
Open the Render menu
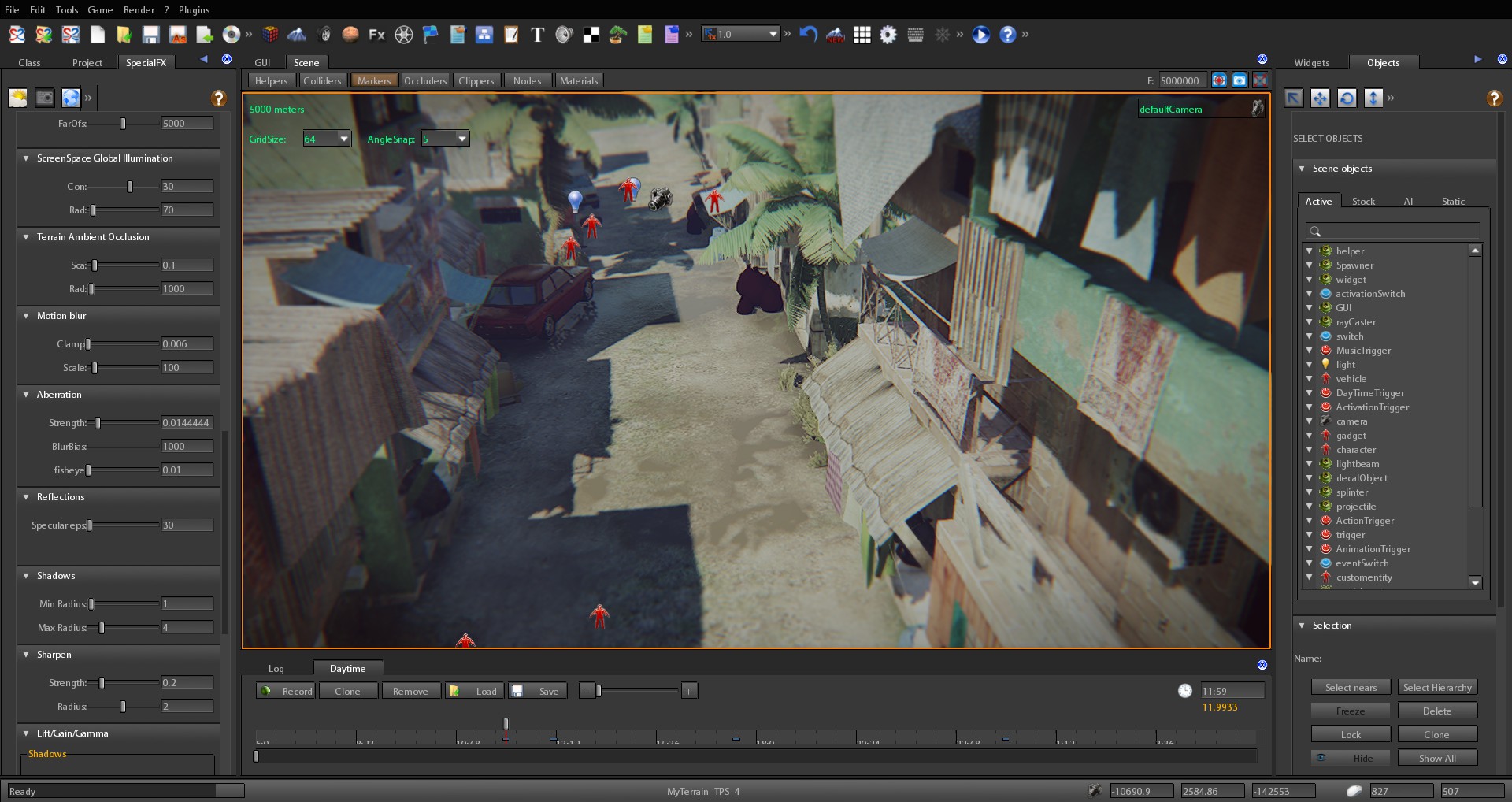139,9
